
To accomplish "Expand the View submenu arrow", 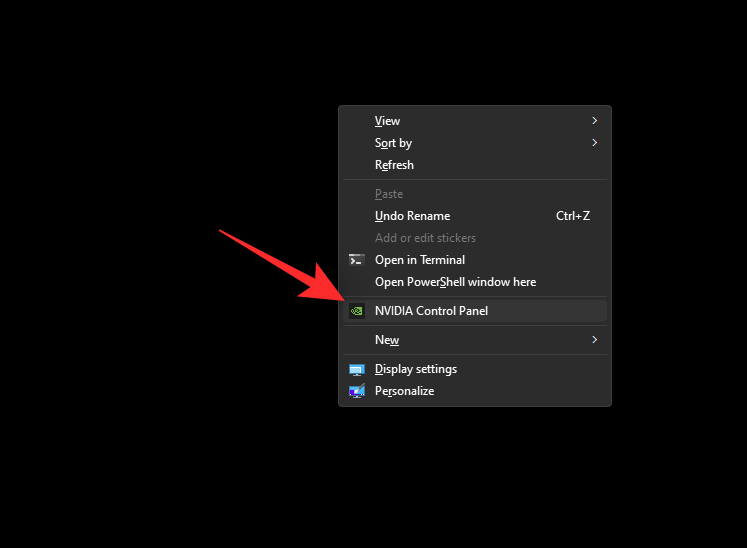I will pyautogui.click(x=594, y=121).
